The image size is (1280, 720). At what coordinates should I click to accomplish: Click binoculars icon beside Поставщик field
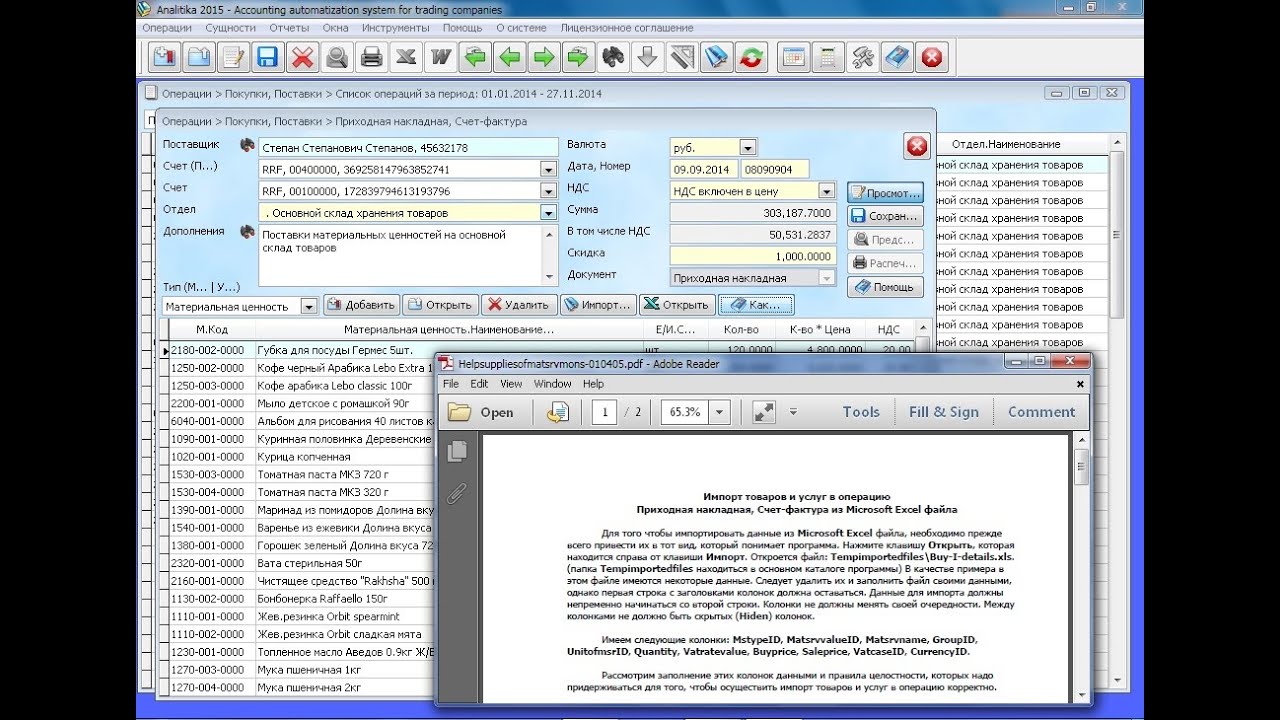pos(247,146)
